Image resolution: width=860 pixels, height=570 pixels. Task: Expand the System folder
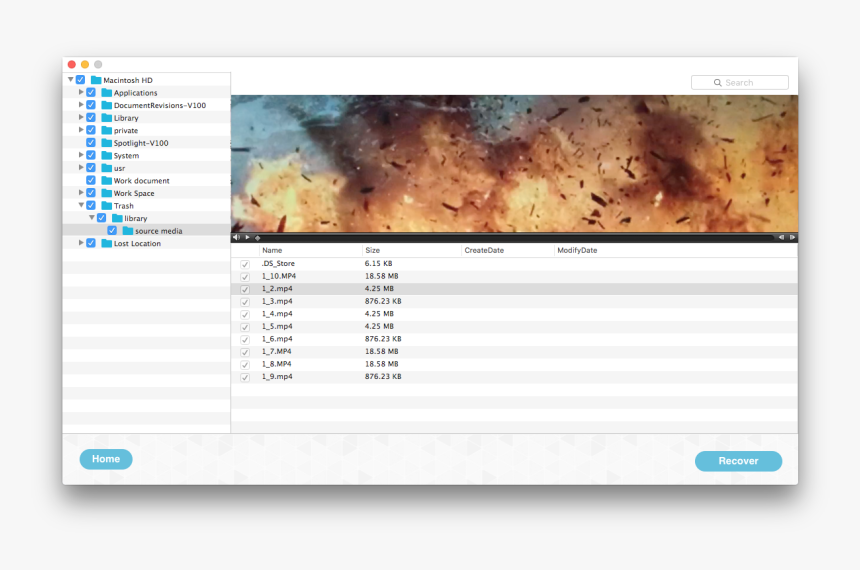81,155
